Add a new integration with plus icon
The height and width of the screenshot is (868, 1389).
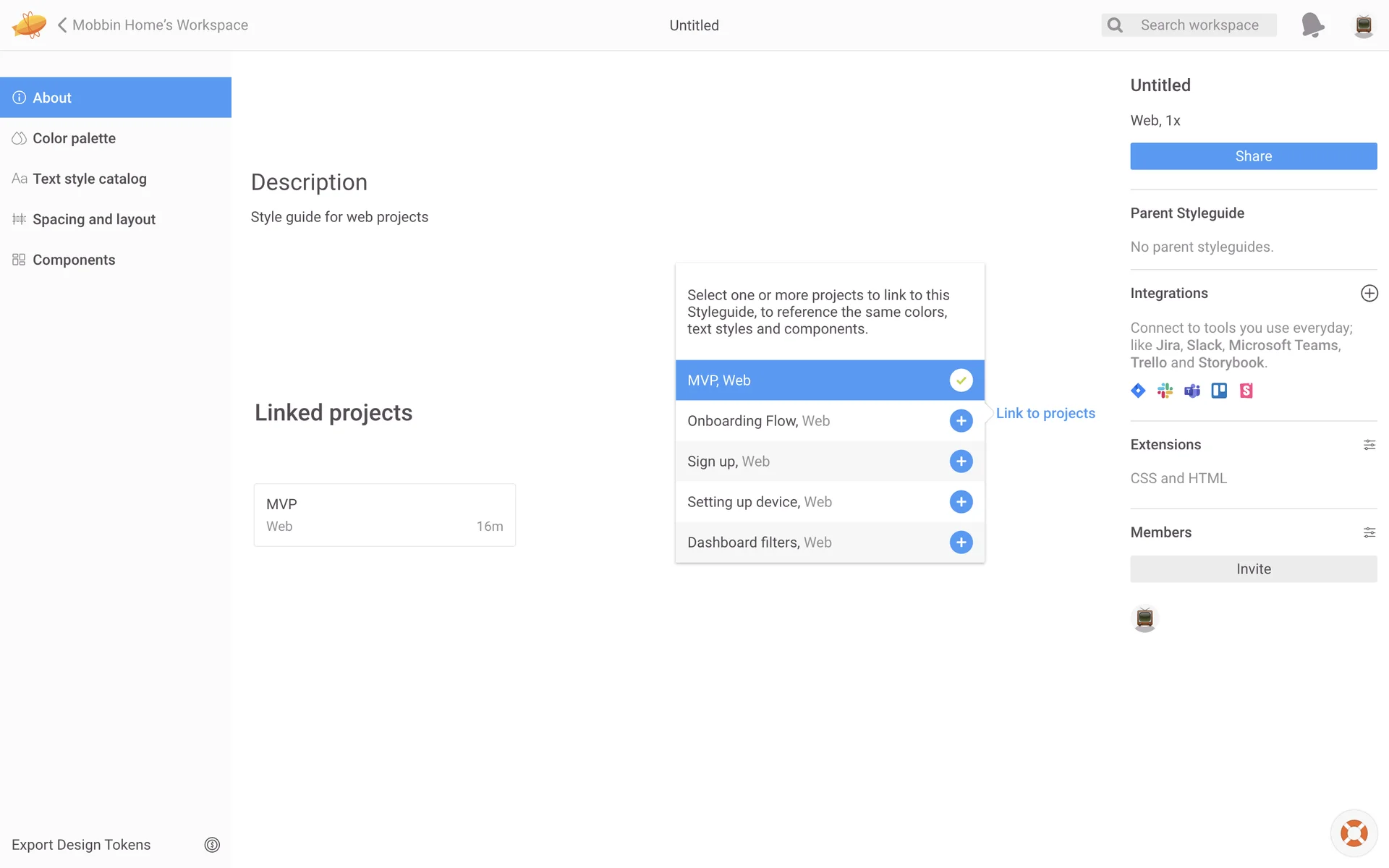(1369, 293)
